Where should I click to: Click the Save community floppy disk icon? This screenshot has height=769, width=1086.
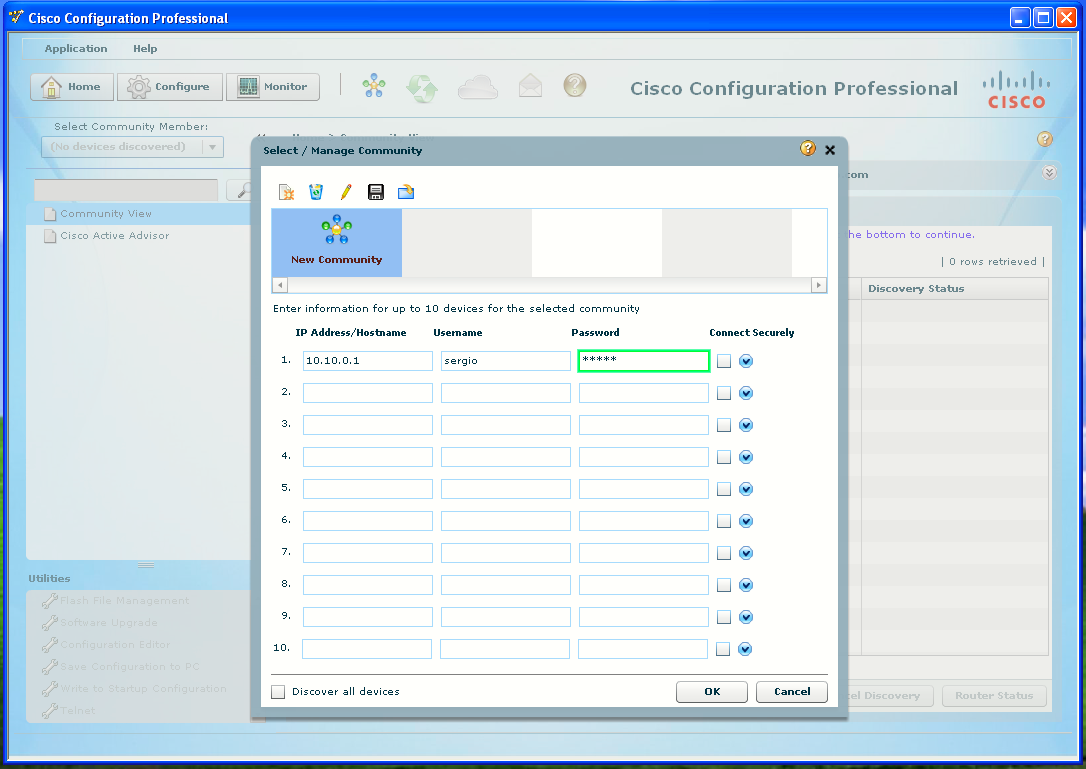[376, 192]
